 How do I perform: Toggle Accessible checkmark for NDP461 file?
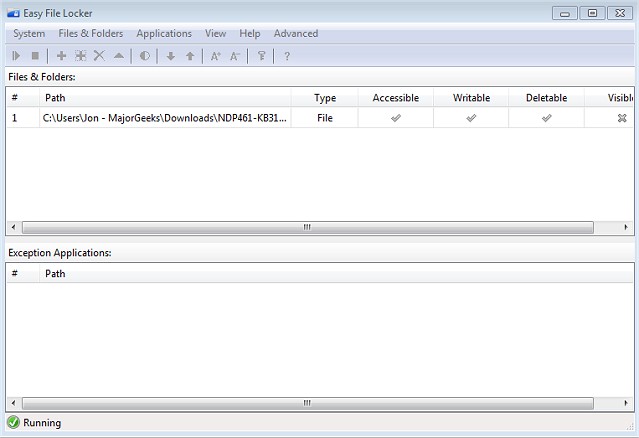tap(396, 118)
